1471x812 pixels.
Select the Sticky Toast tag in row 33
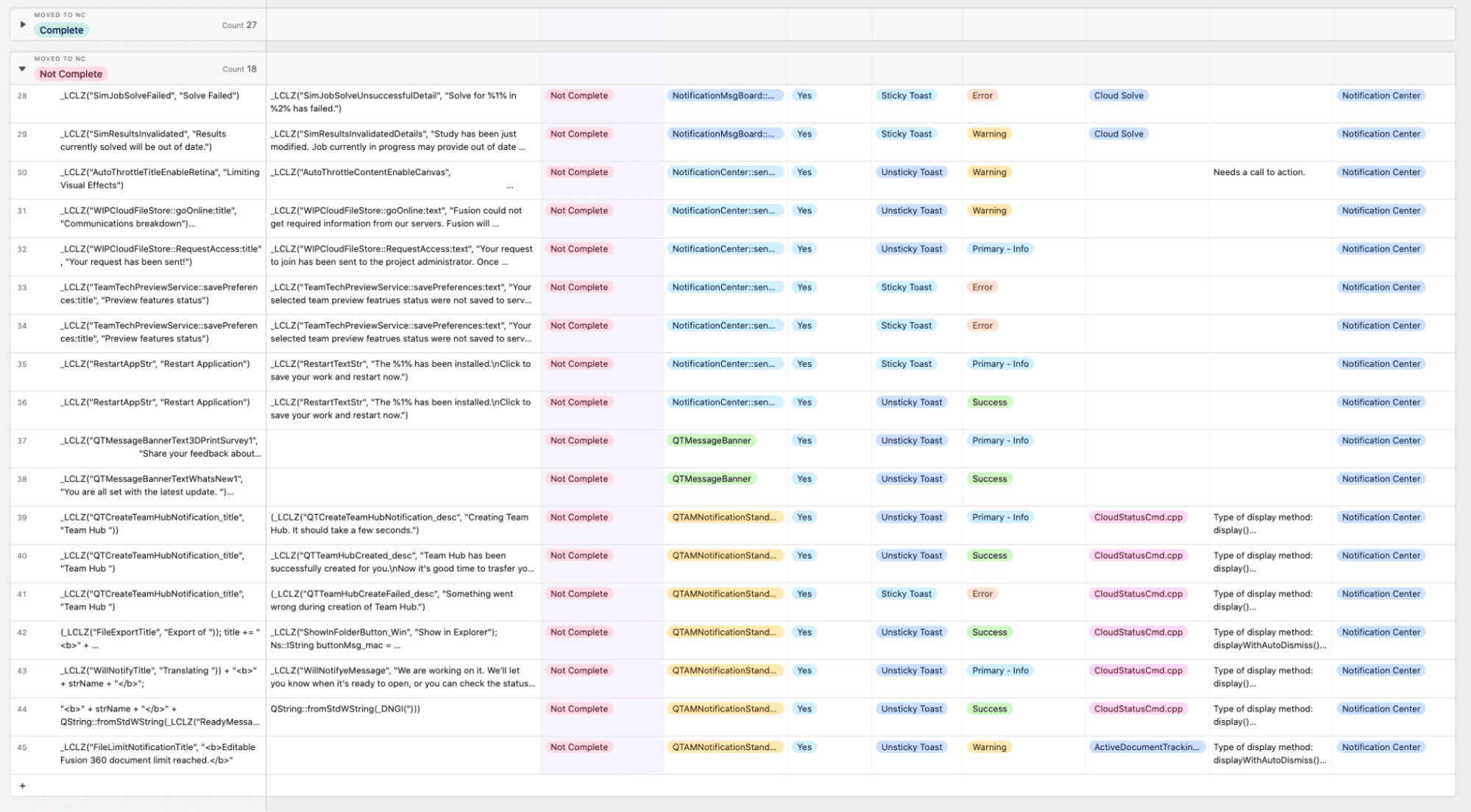point(907,287)
